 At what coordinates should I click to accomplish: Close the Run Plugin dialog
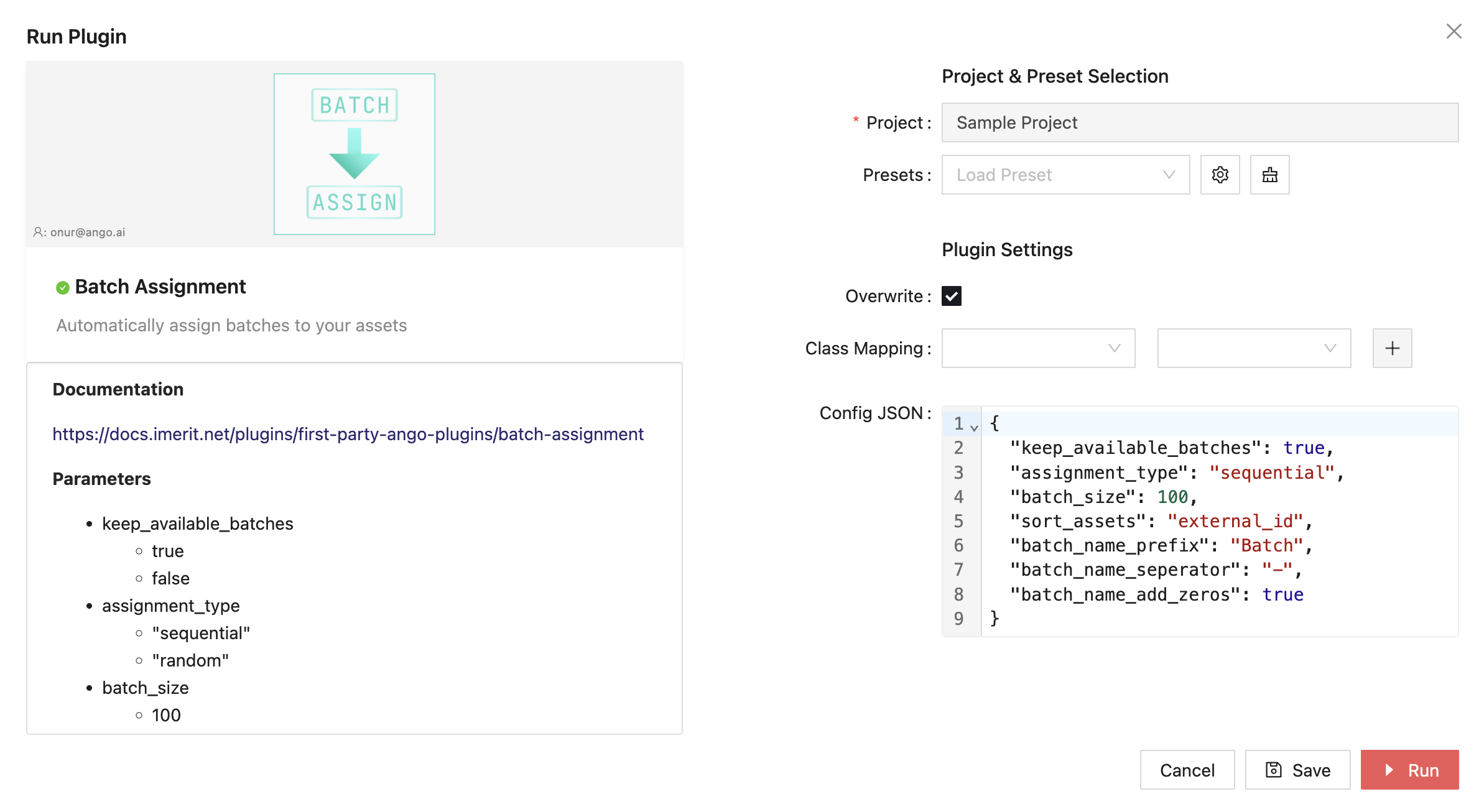1454,31
